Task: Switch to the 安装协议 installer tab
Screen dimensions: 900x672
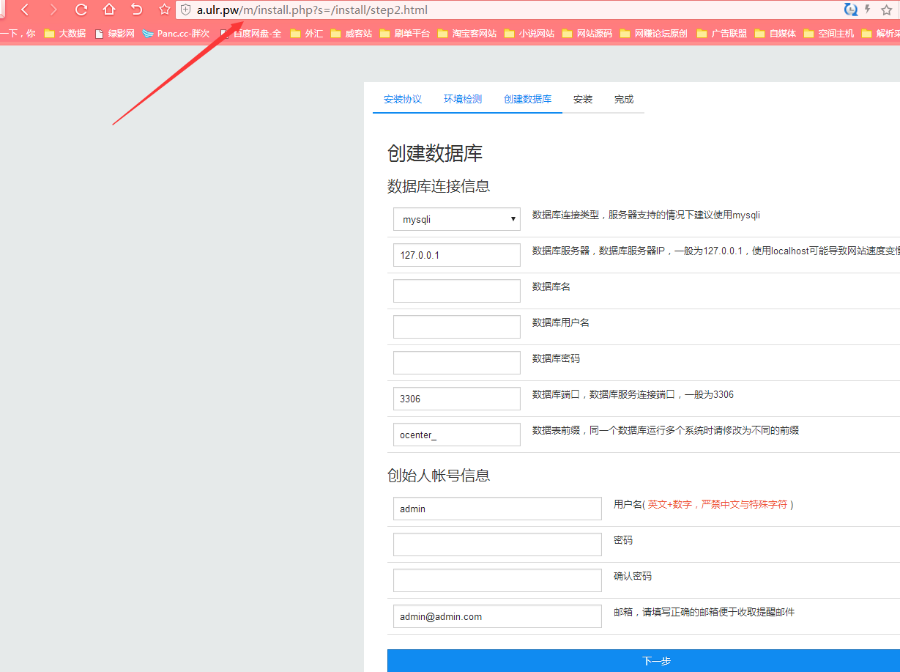Action: coord(402,99)
